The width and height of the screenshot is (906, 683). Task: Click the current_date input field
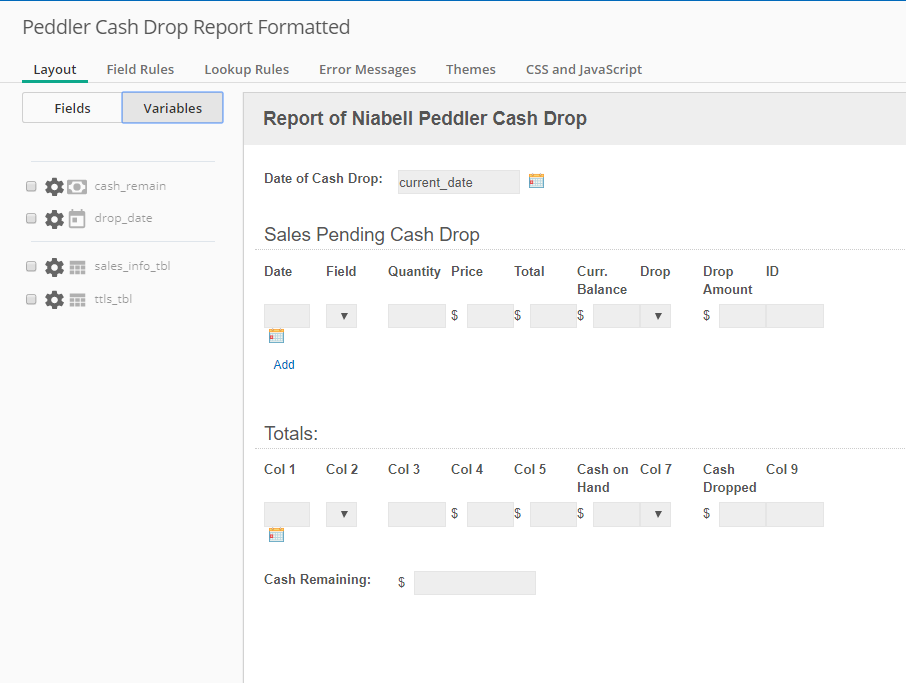(458, 182)
